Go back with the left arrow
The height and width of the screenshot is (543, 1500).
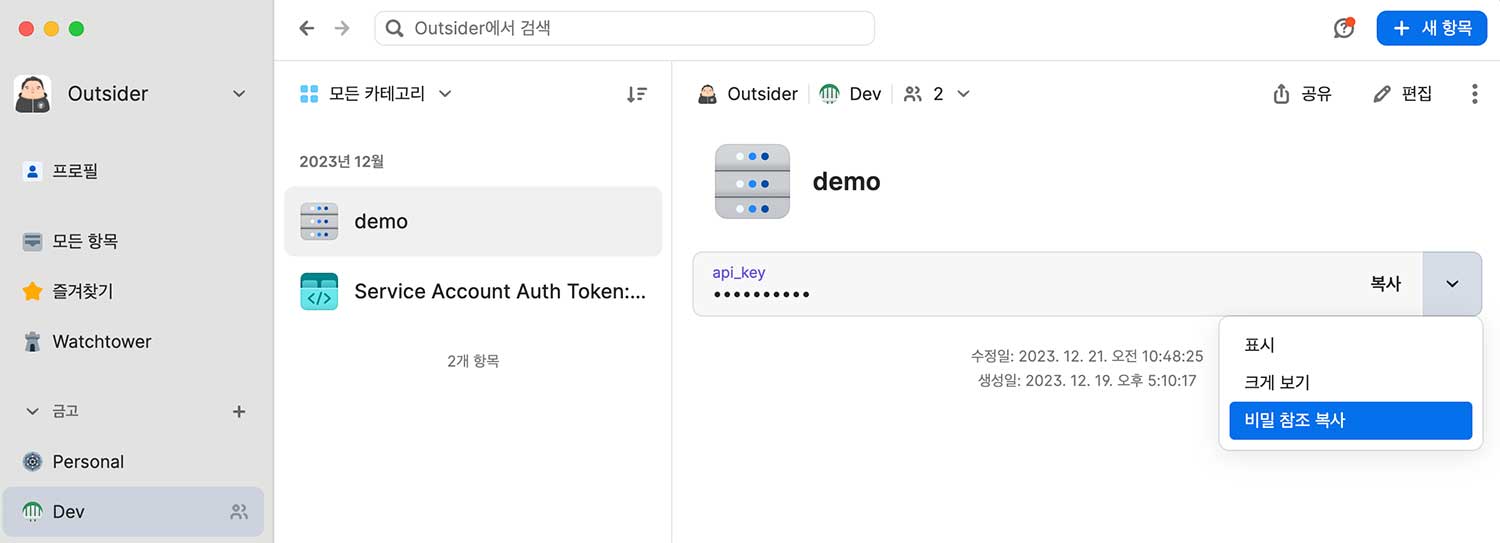pyautogui.click(x=307, y=28)
